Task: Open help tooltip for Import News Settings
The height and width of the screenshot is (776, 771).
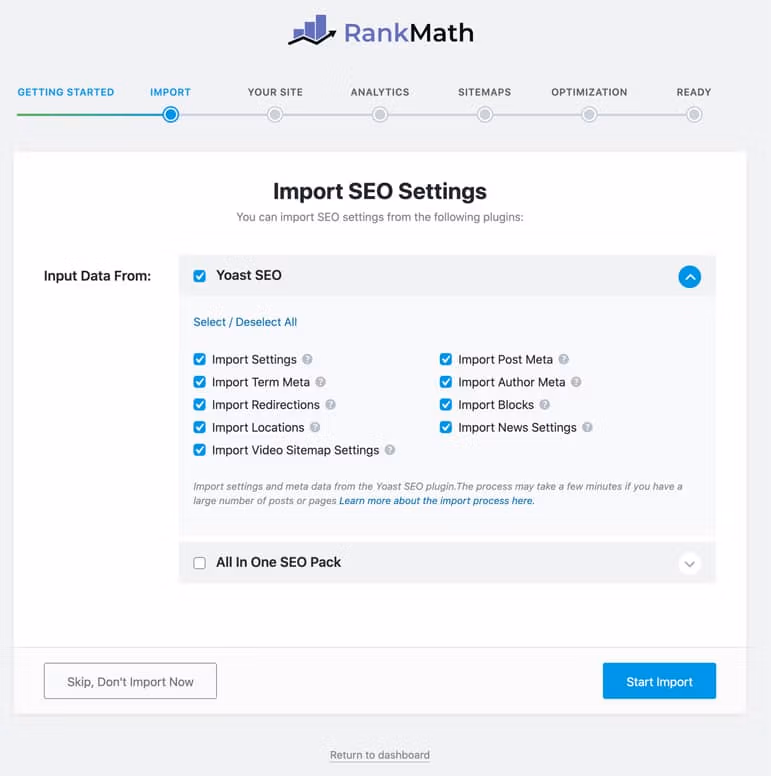Action: tap(587, 427)
